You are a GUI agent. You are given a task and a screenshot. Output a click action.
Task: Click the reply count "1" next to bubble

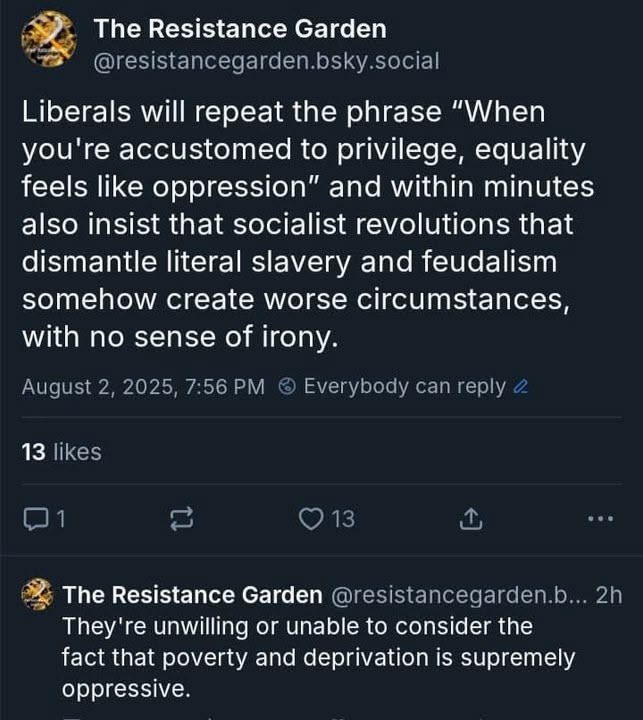pos(61,519)
